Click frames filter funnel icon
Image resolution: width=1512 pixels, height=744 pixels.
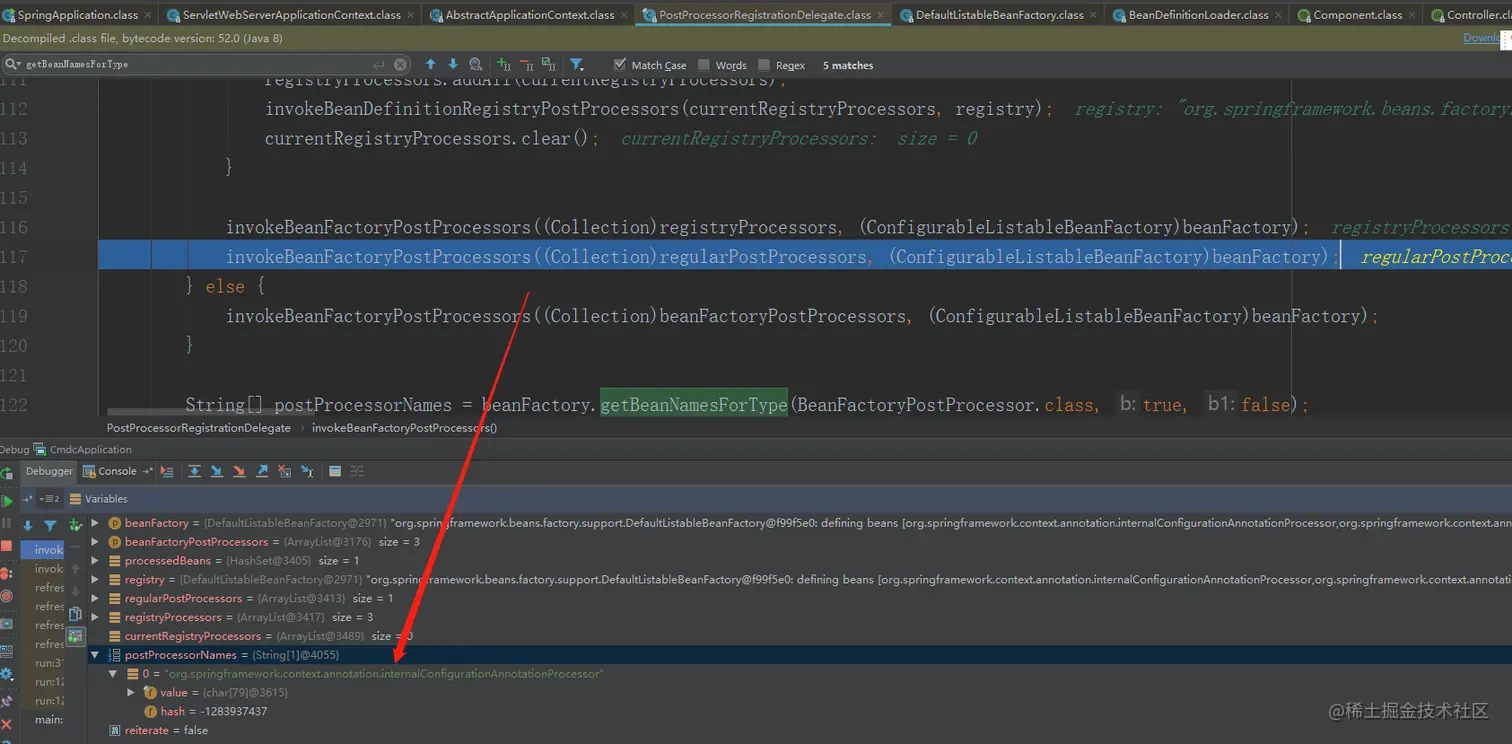pos(50,525)
